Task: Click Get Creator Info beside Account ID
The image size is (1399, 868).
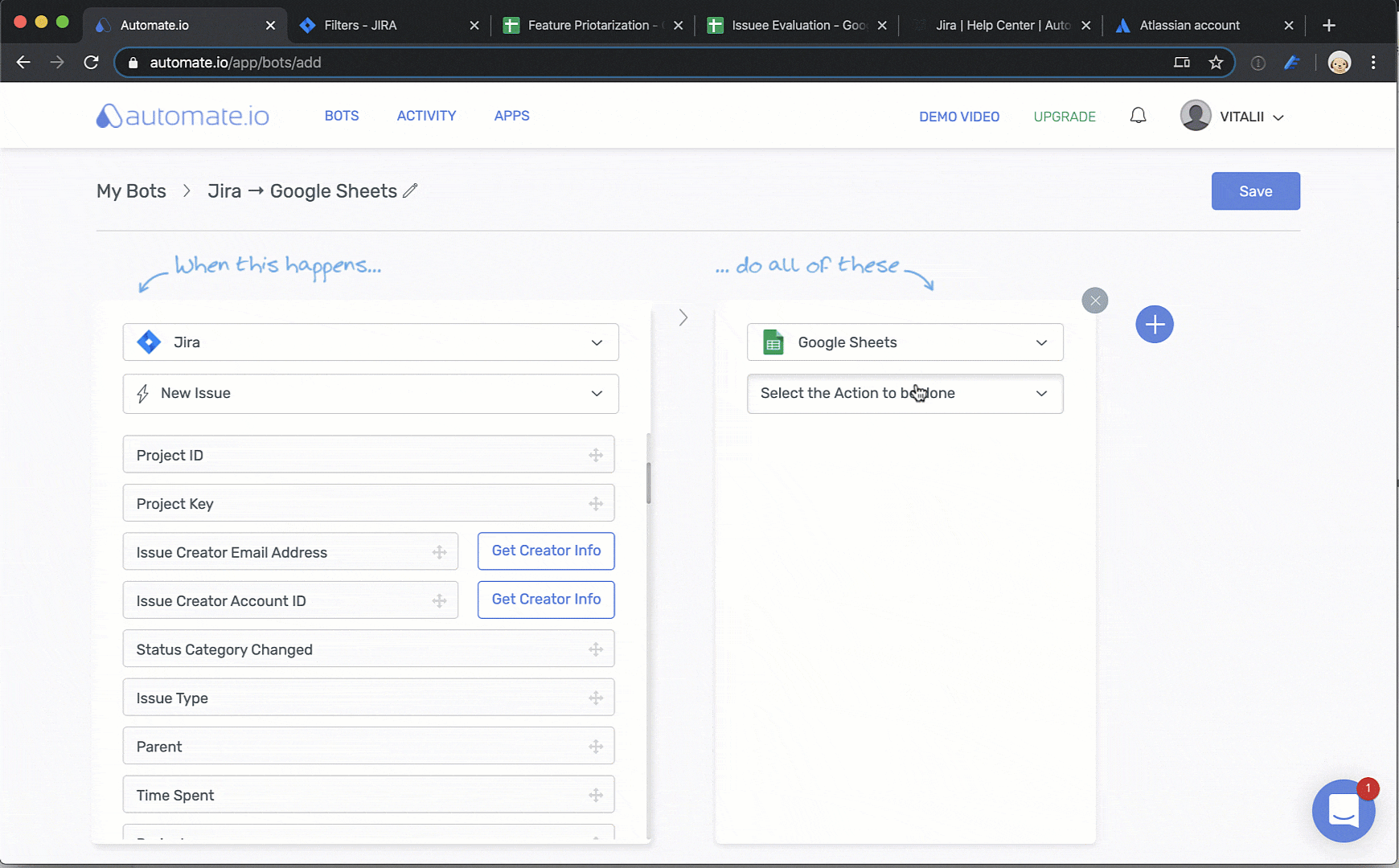Action: click(546, 600)
